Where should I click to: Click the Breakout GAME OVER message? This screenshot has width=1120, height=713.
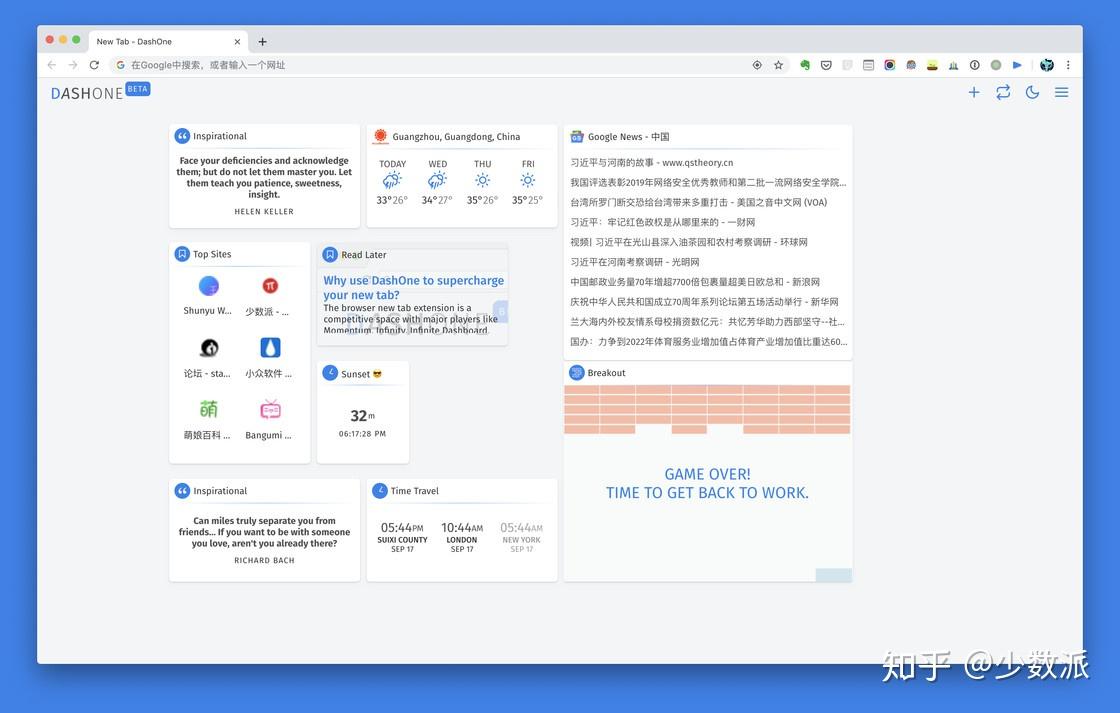pos(707,484)
